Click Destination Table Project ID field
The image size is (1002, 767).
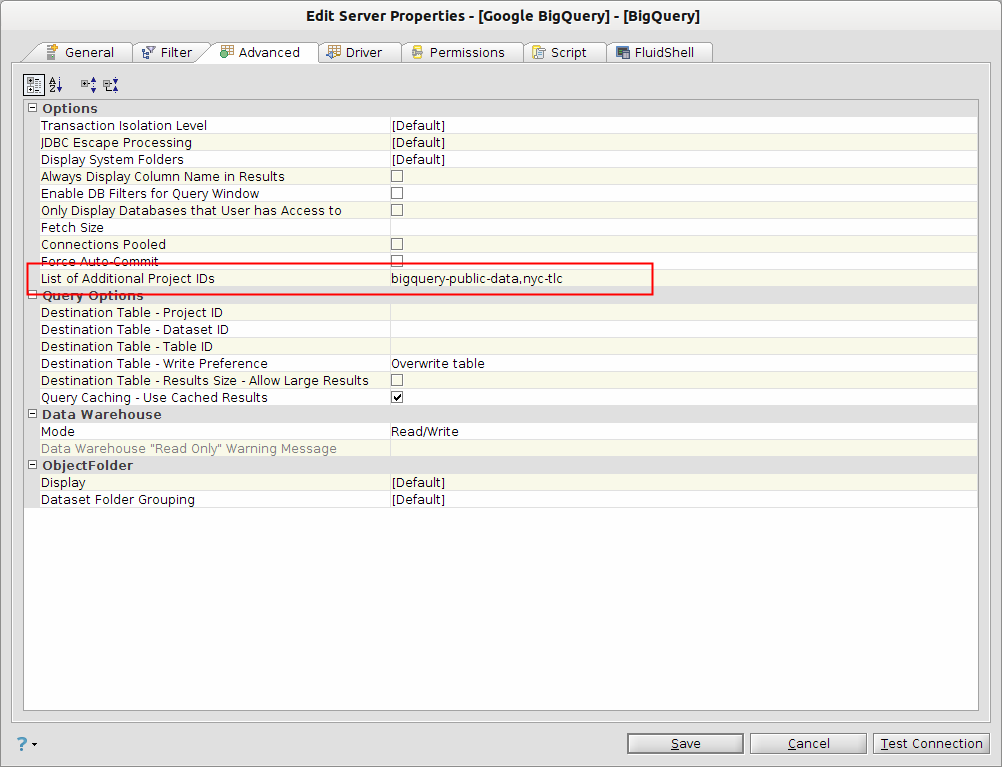coord(684,313)
